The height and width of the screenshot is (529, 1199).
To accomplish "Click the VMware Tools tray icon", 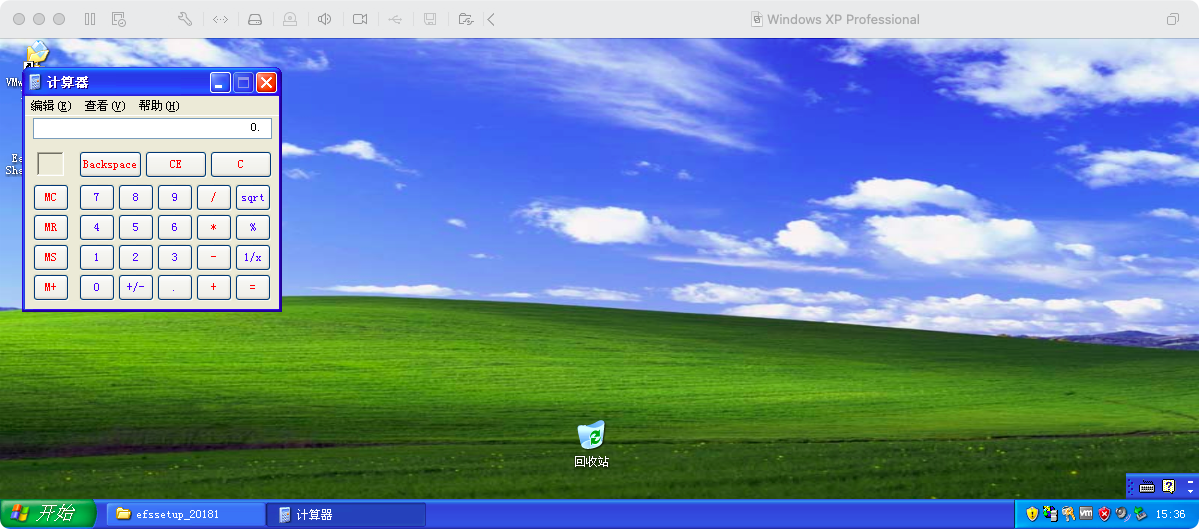I will click(x=1086, y=514).
